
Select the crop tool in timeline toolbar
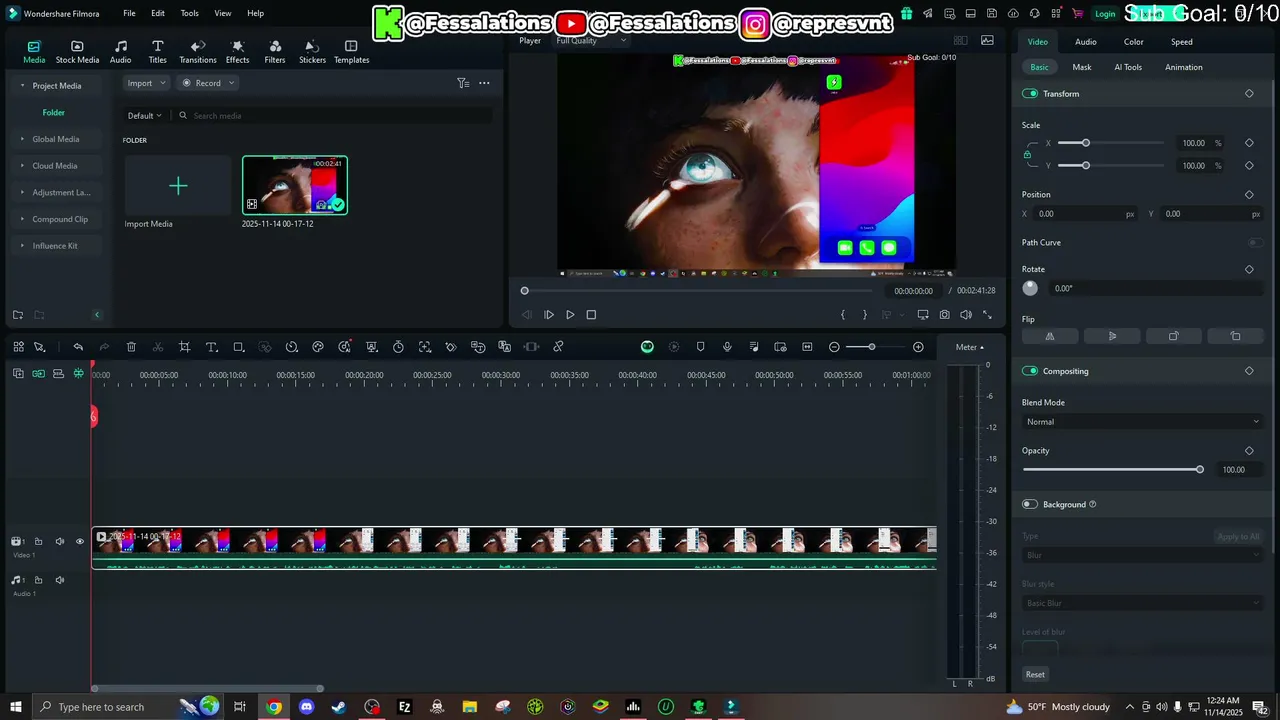pyautogui.click(x=185, y=347)
